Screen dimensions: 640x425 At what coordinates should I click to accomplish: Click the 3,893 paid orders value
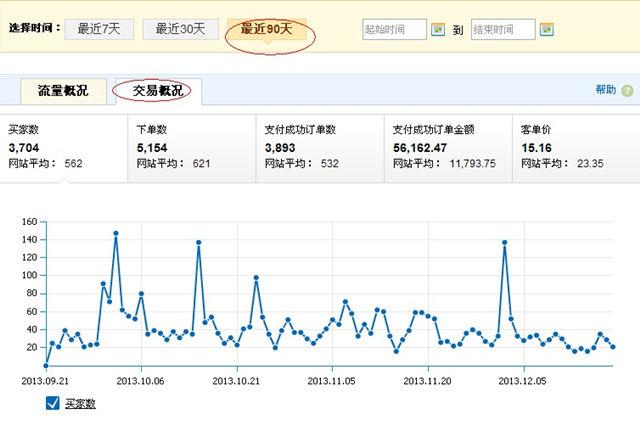click(x=280, y=148)
